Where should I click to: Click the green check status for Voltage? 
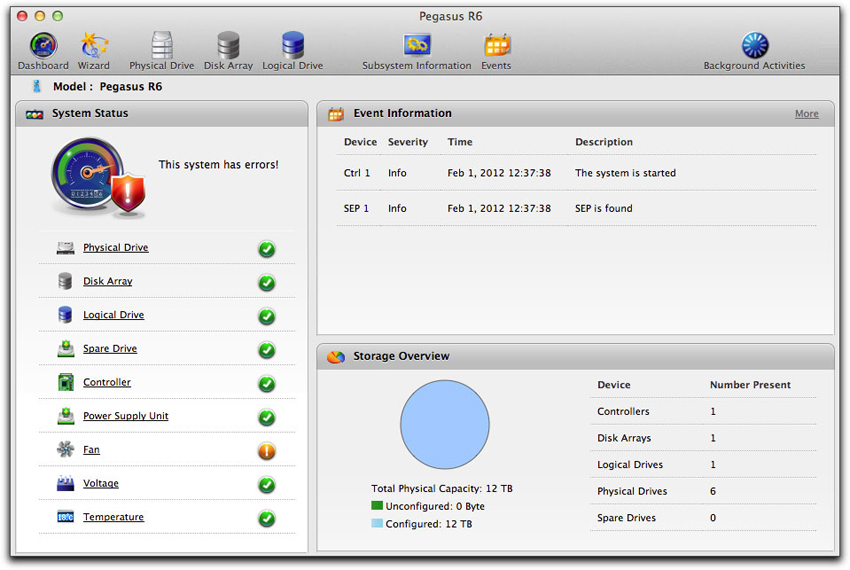tap(267, 485)
